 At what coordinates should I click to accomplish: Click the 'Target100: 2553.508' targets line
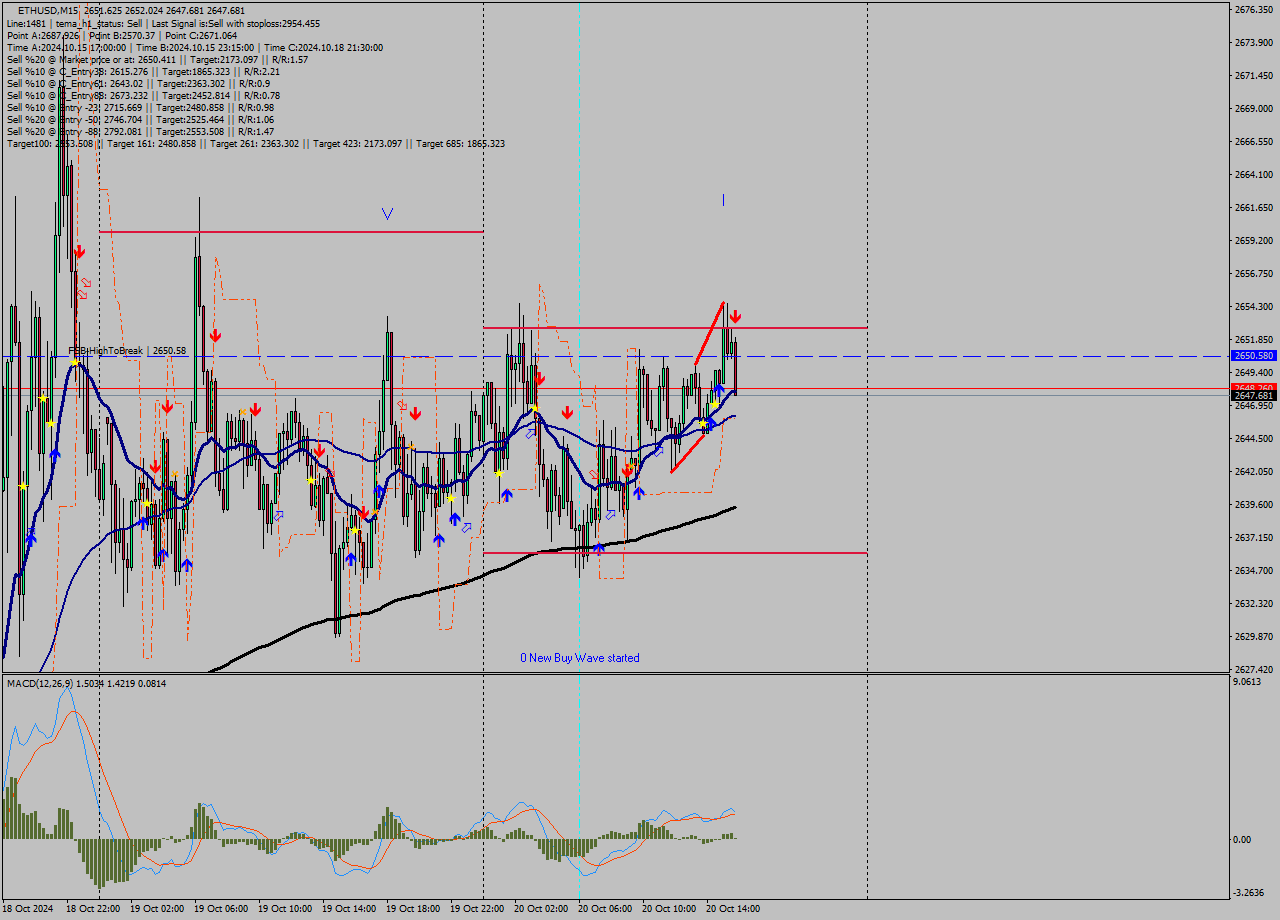point(255,143)
